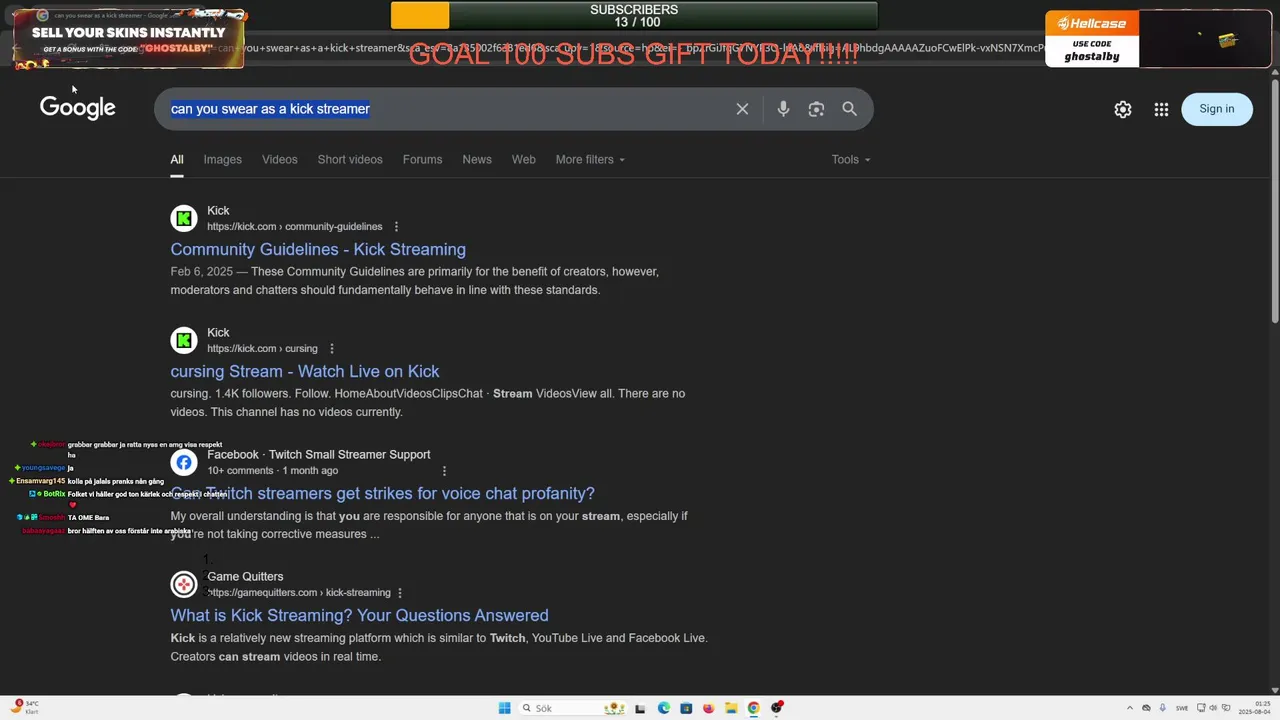1280x720 pixels.
Task: Clear the search box with the X icon
Action: 742,109
